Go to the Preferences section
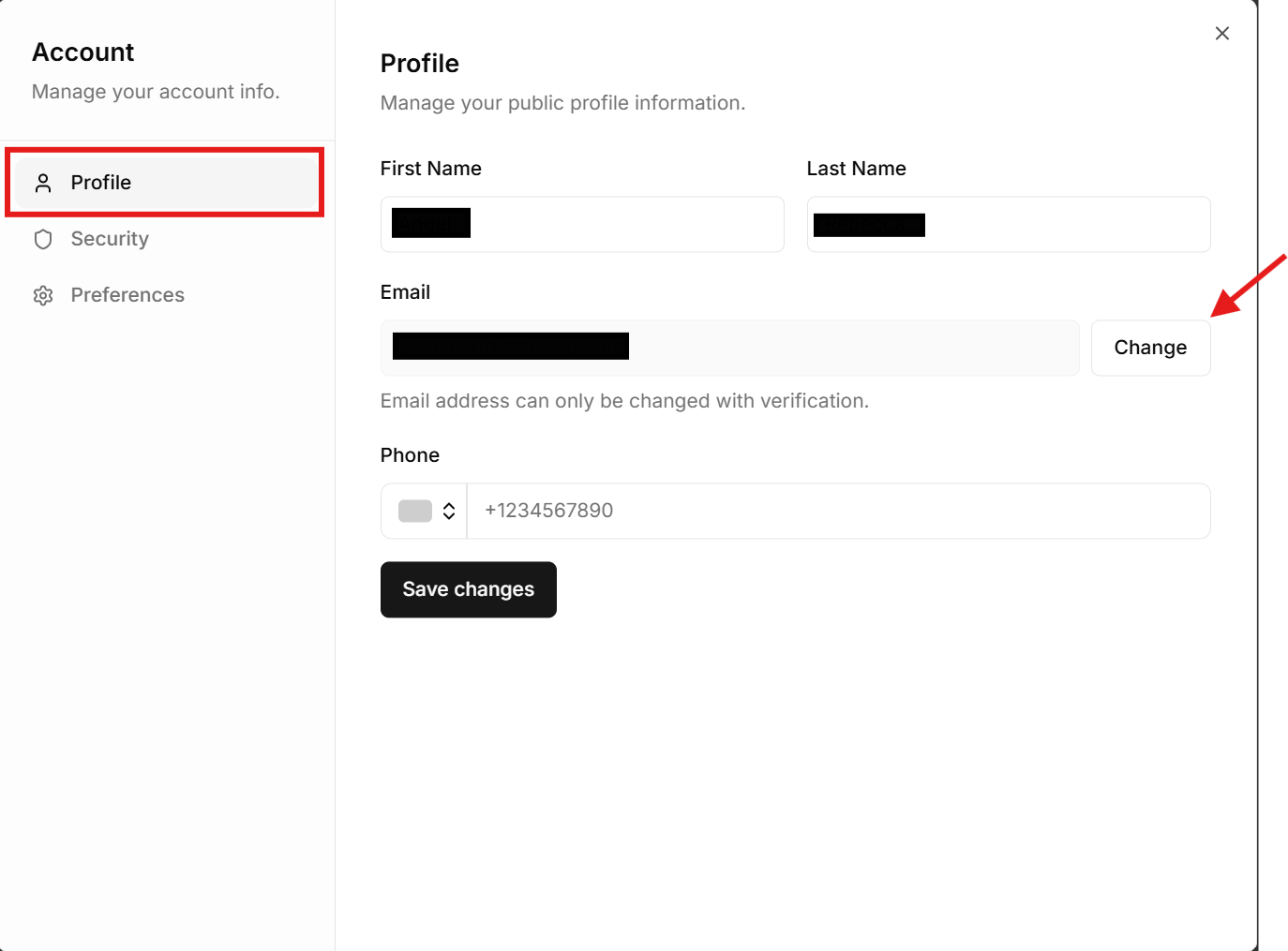This screenshot has height=951, width=1288. coord(127,295)
